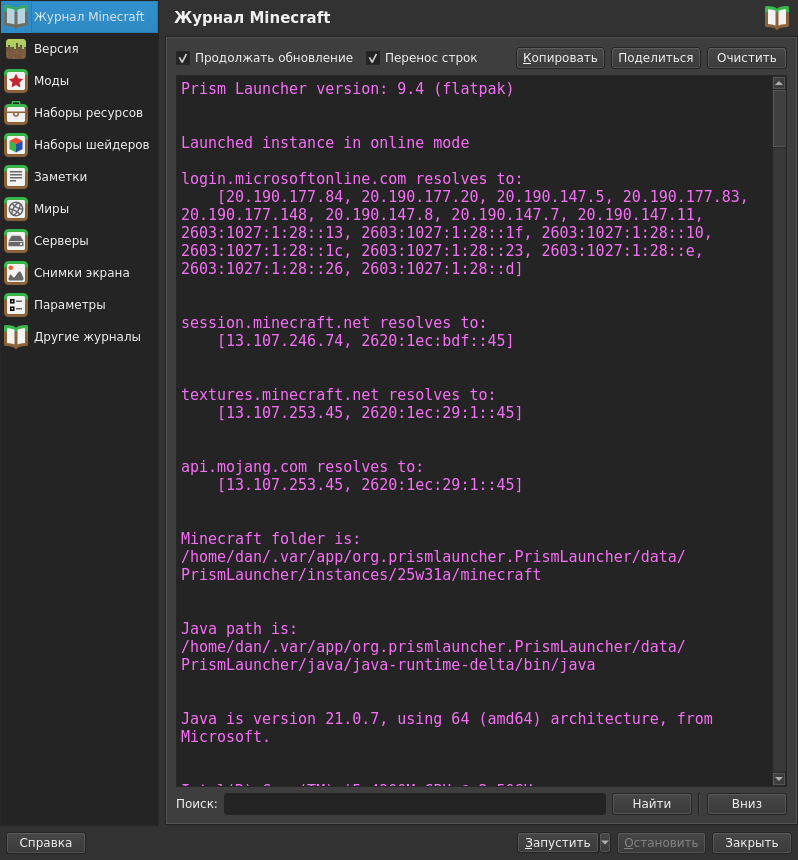Click the Моды star icon in sidebar

[x=16, y=81]
